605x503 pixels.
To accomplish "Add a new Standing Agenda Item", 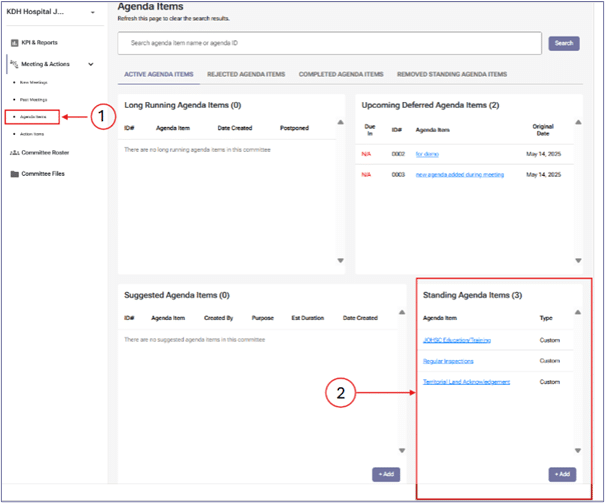I will tap(562, 474).
